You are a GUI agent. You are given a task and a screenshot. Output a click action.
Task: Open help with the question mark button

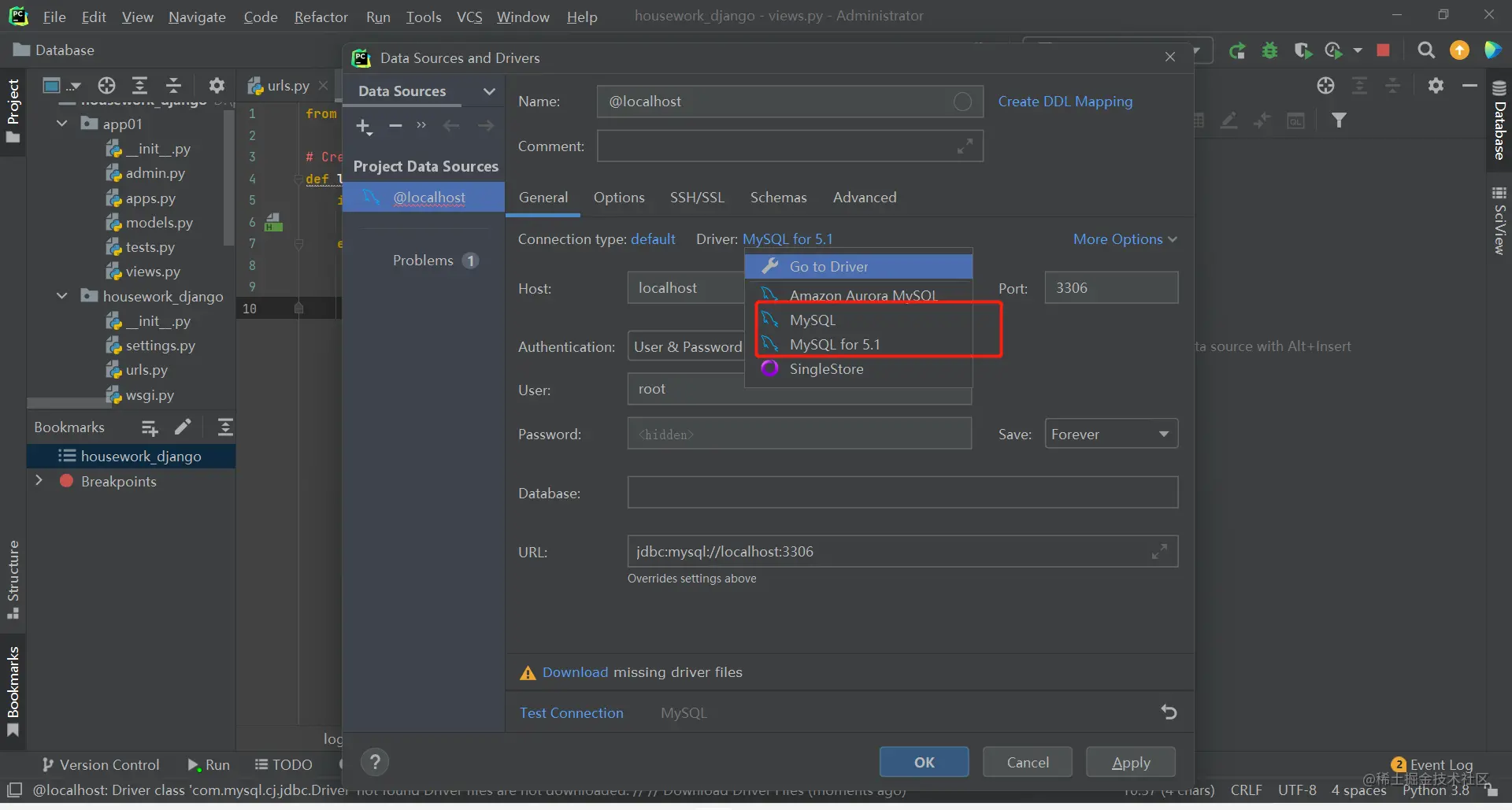(x=375, y=762)
